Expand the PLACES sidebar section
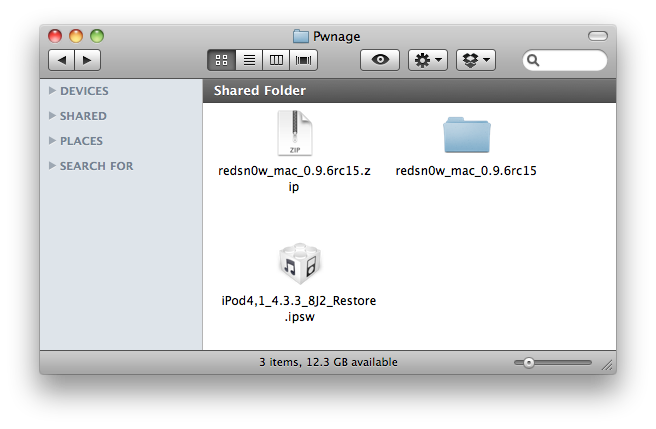The image size is (656, 429). (x=53, y=141)
